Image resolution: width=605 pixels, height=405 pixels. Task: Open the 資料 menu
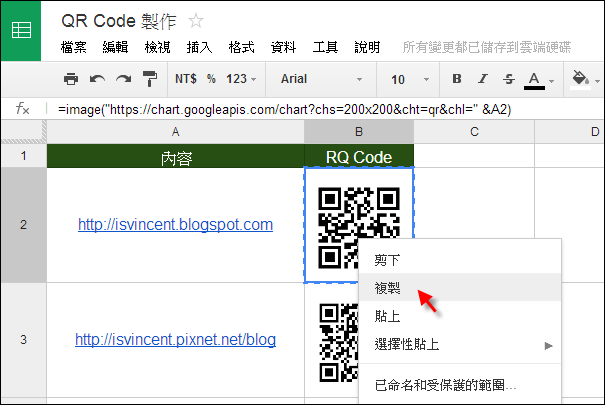click(284, 47)
